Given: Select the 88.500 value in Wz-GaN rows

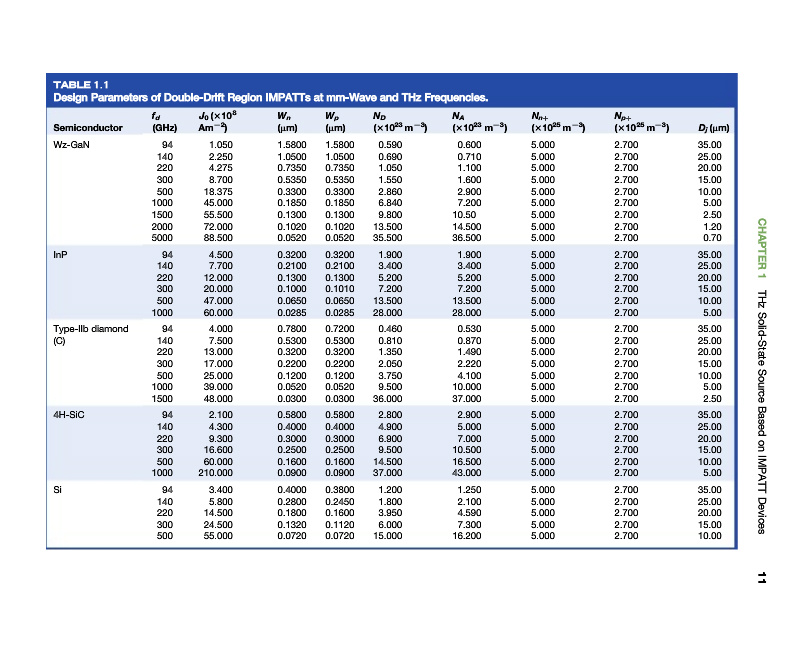Looking at the screenshot, I should [219, 238].
